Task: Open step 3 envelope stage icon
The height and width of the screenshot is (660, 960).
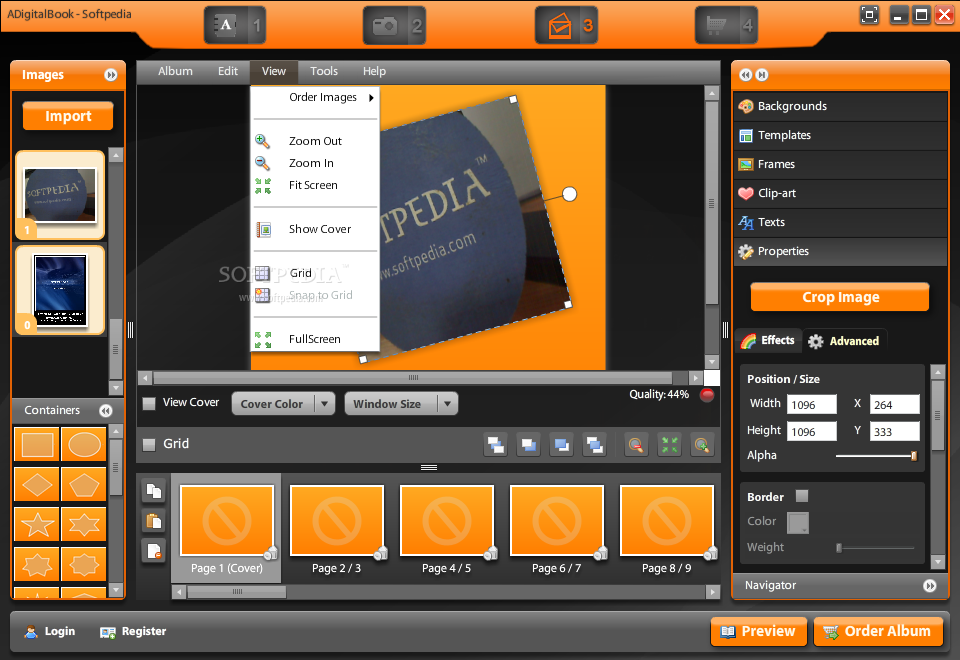Action: (566, 25)
